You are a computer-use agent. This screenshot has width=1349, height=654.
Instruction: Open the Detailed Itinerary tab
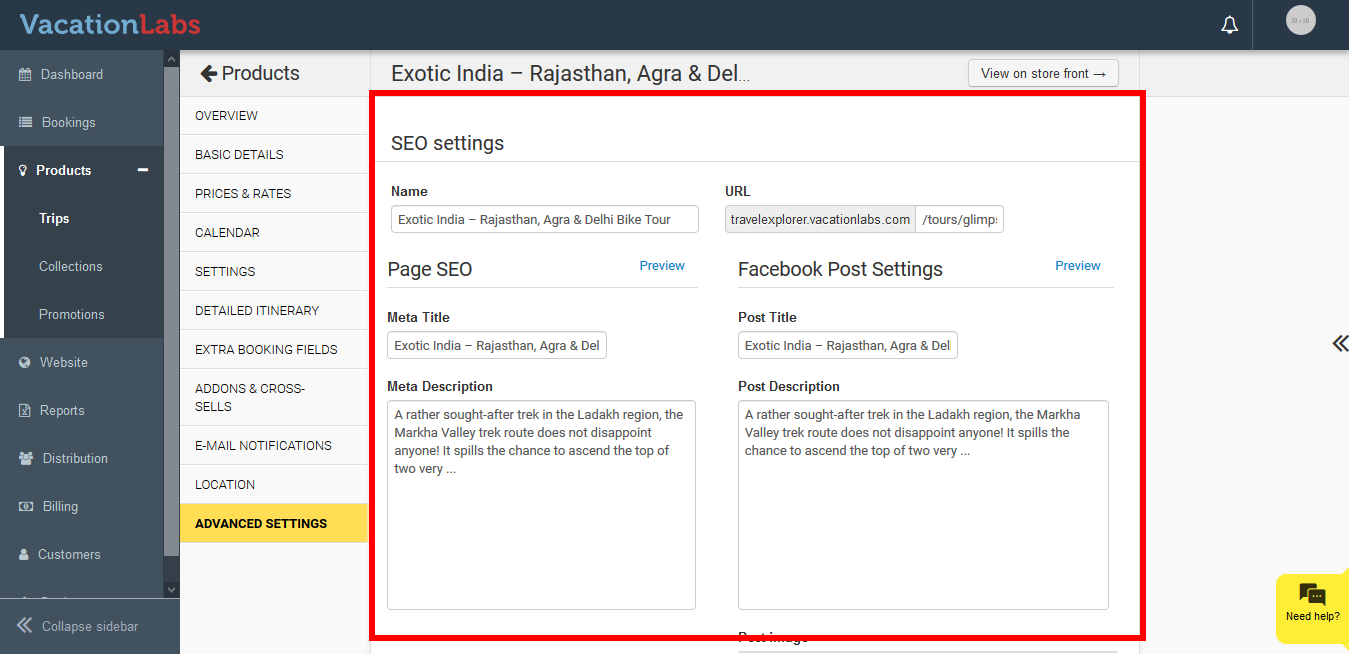tap(257, 311)
